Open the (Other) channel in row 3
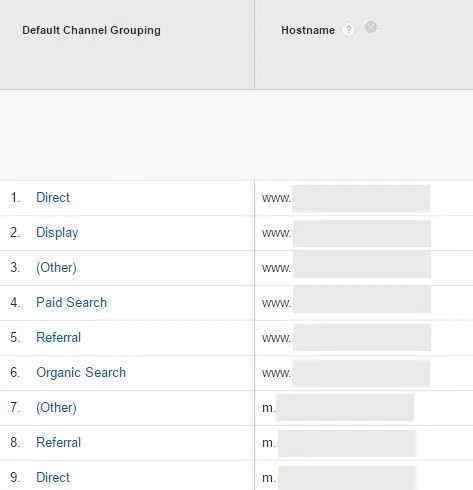This screenshot has height=490, width=473. [56, 267]
